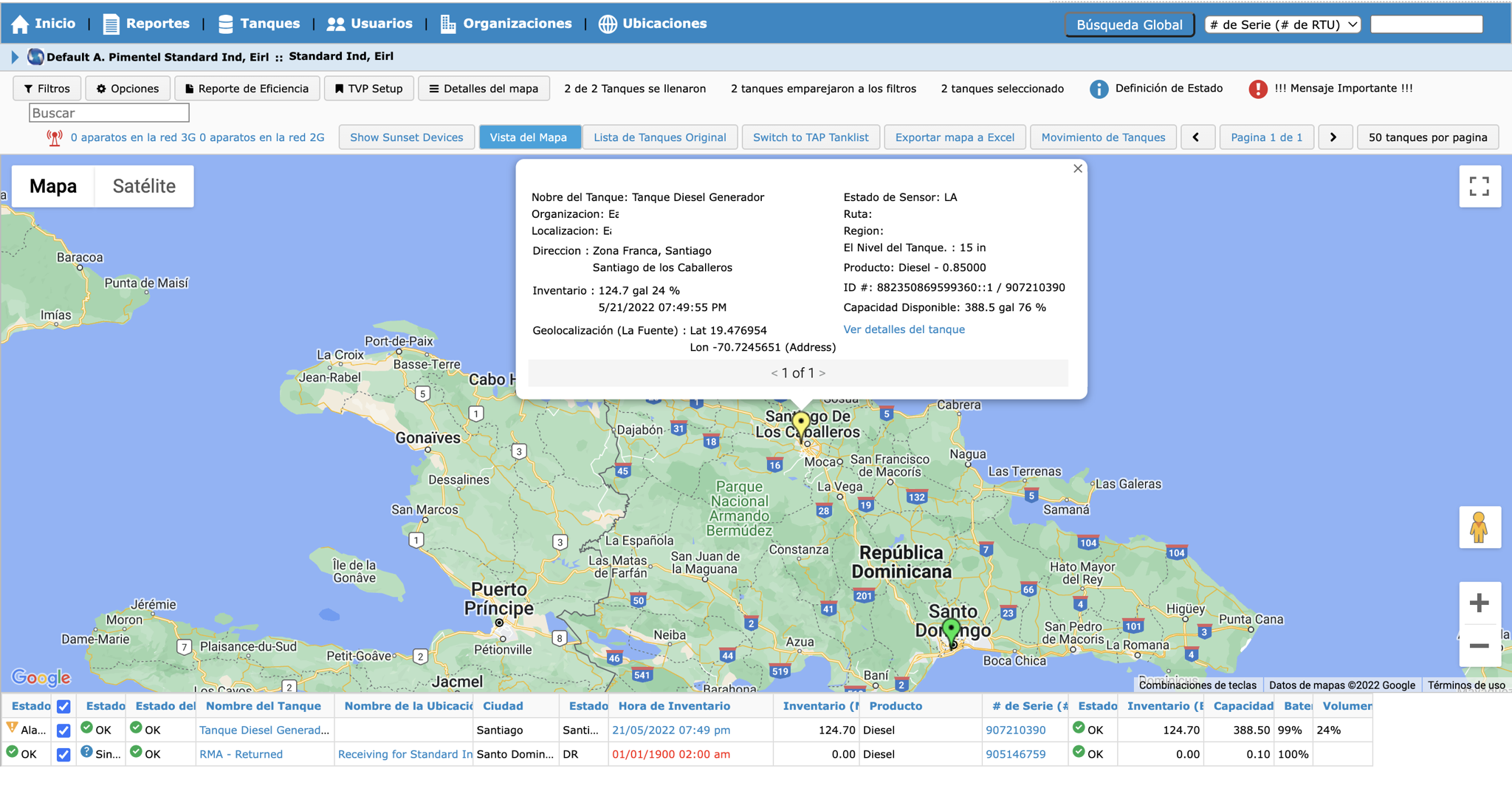Click the Búsqueda Global button

pos(1129,24)
